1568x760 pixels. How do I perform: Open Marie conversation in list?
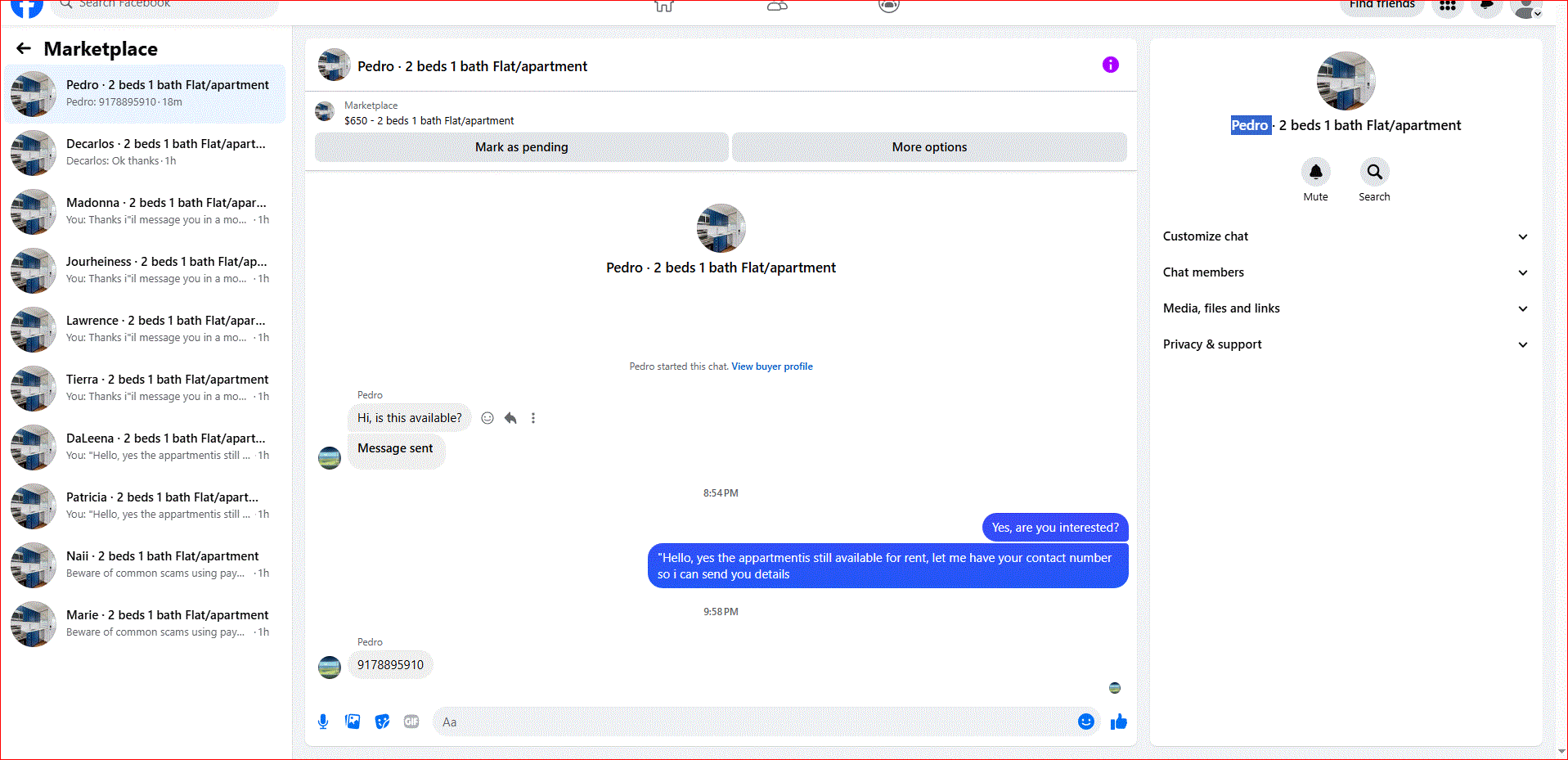pyautogui.click(x=146, y=623)
